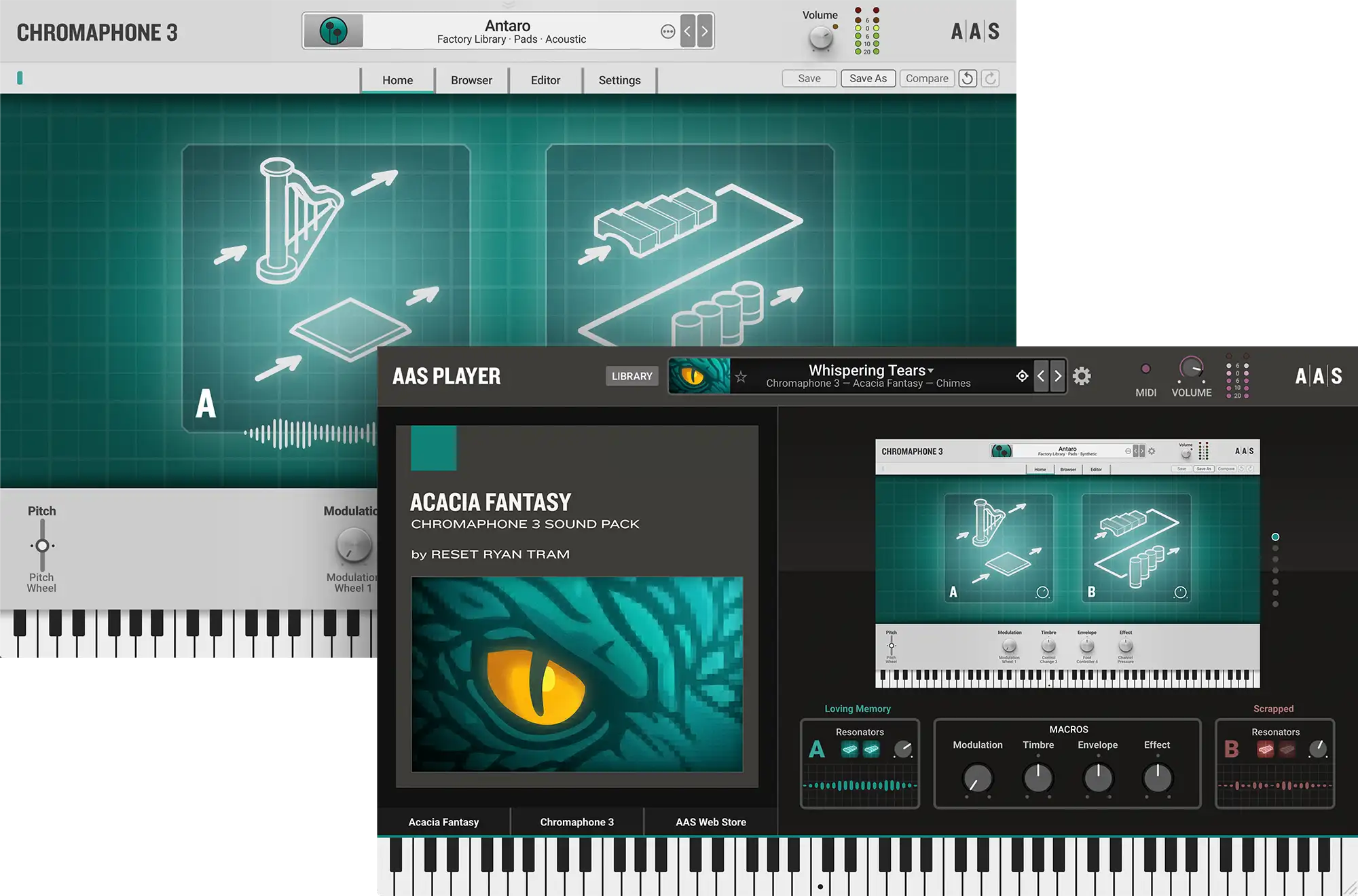Click the MIDI indicator LED in AAS Player
The image size is (1358, 896).
click(x=1146, y=369)
